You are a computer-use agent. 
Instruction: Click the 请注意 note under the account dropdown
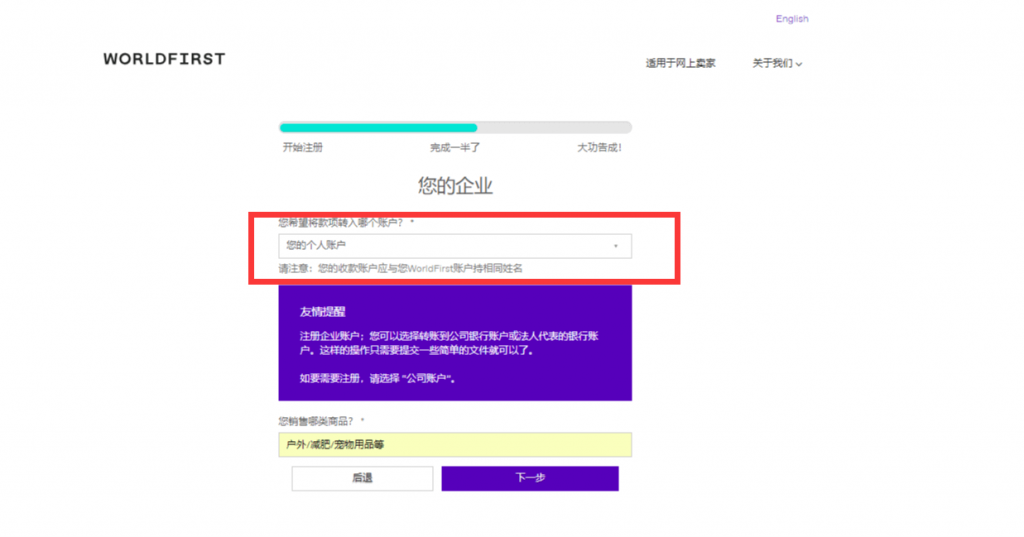click(x=400, y=268)
